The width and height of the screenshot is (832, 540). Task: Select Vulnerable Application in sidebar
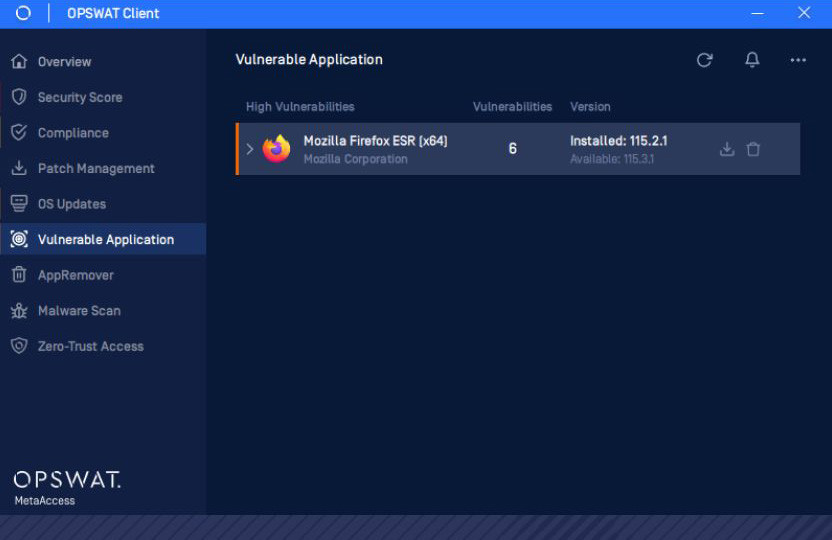[103, 239]
